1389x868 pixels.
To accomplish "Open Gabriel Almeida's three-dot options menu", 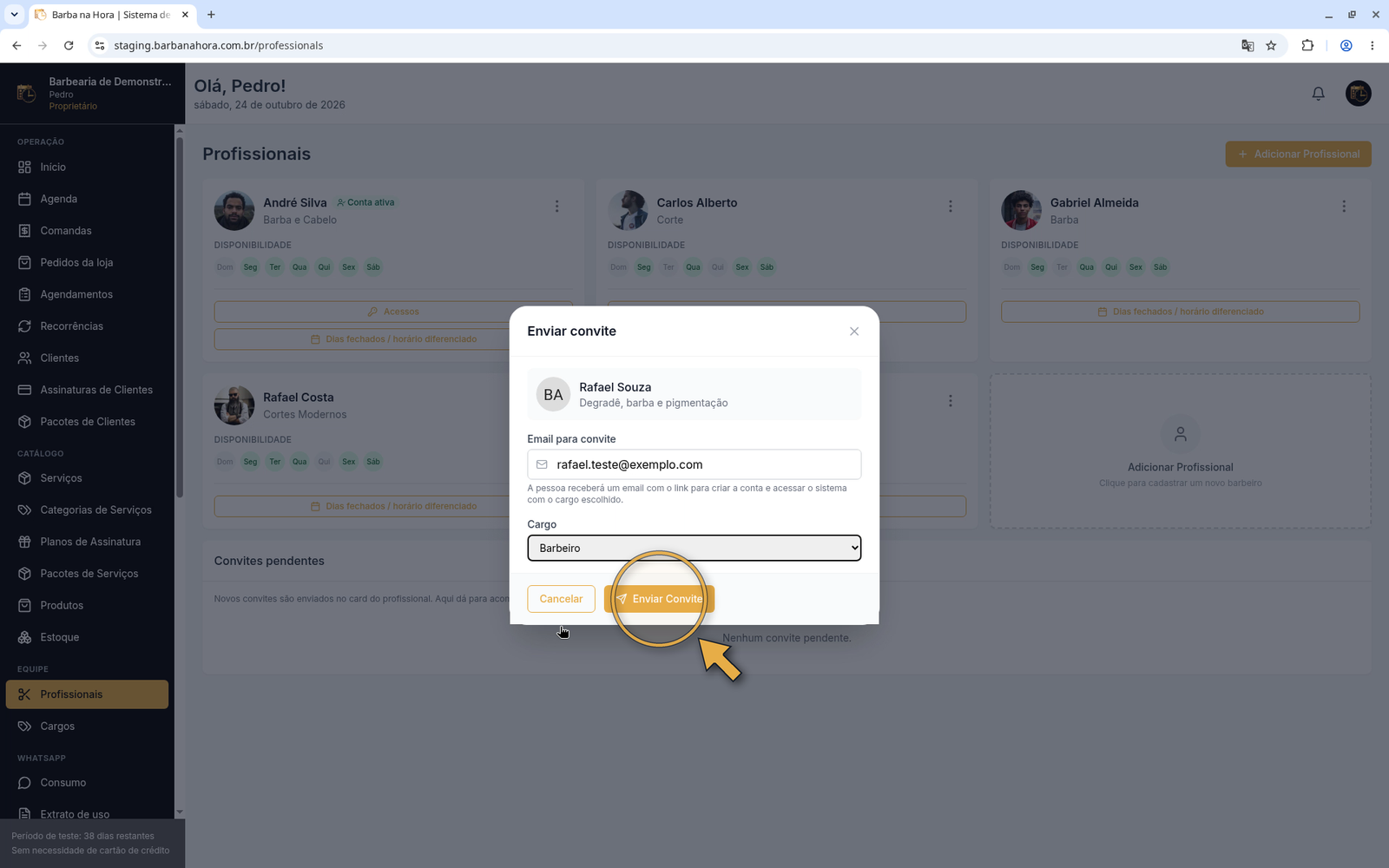I will (1344, 206).
